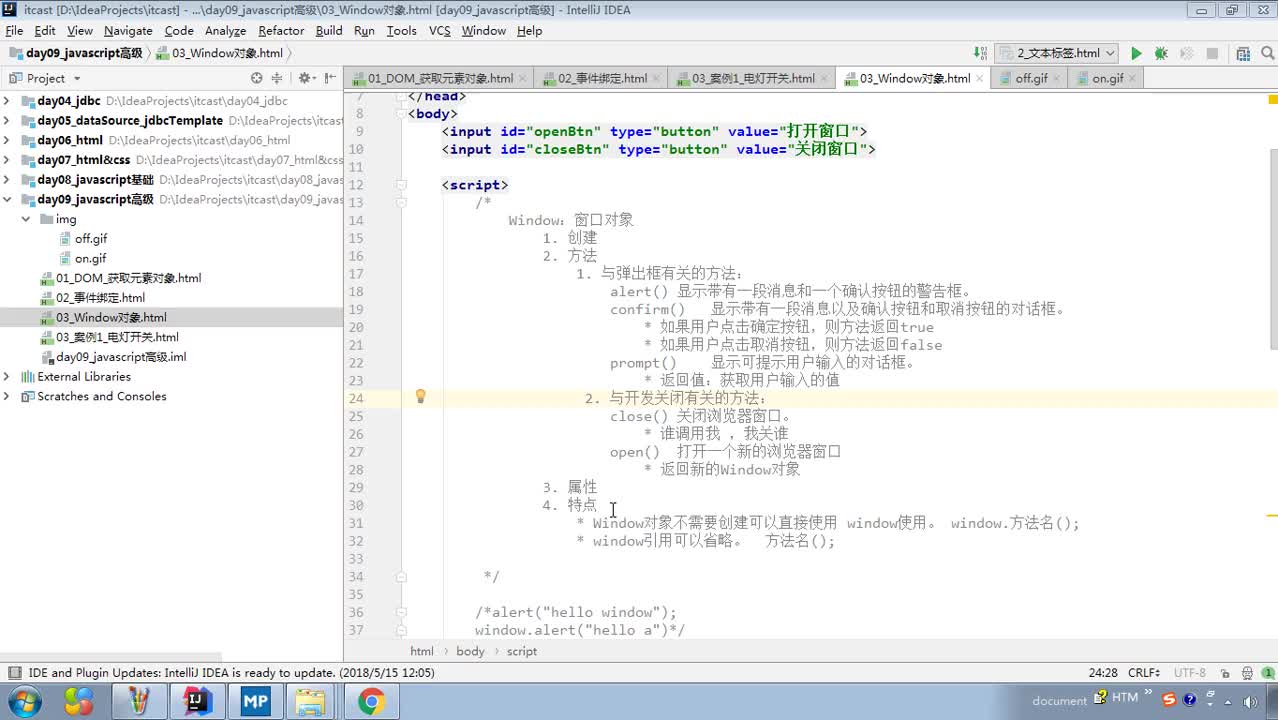Image resolution: width=1278 pixels, height=720 pixels.
Task: Click the Hector inspector icon in status bar
Action: [1246, 673]
